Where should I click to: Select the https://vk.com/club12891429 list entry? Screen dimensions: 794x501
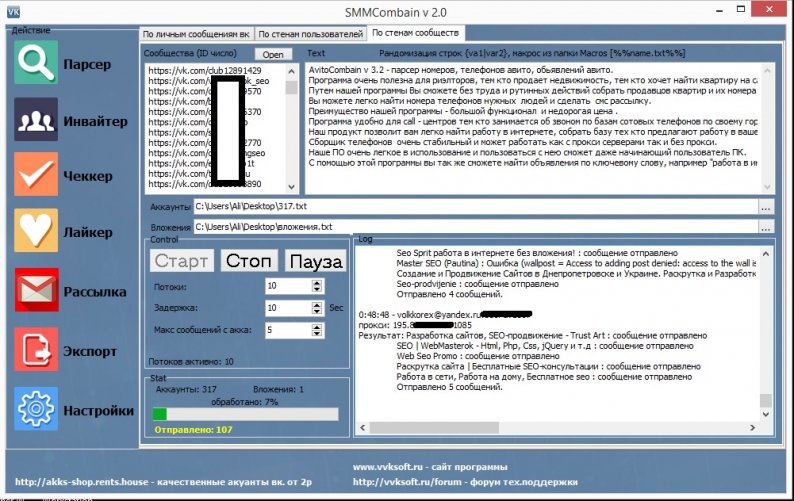205,70
